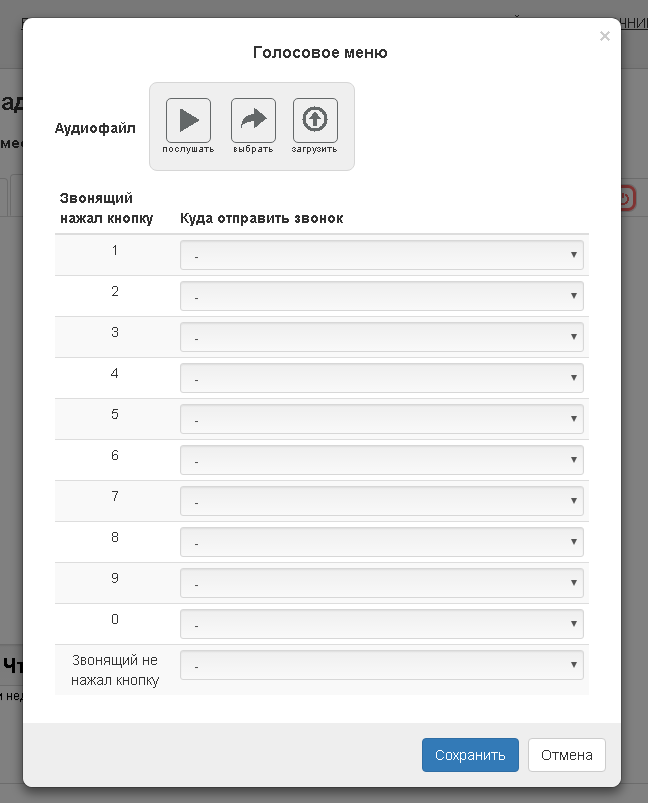The width and height of the screenshot is (648, 803).
Task: Click the Аудиофайл label
Action: tap(95, 128)
